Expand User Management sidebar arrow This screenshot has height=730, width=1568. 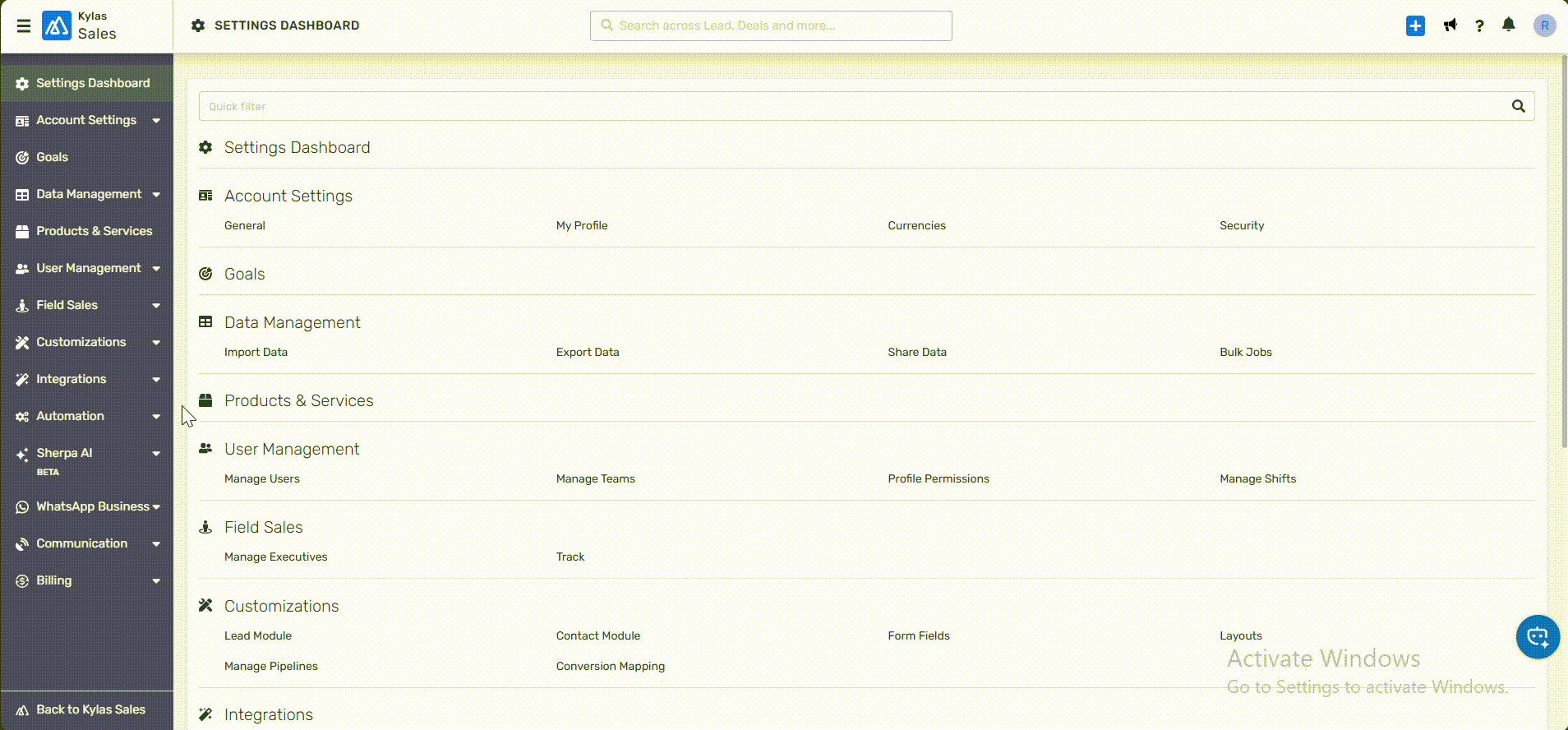coord(156,269)
